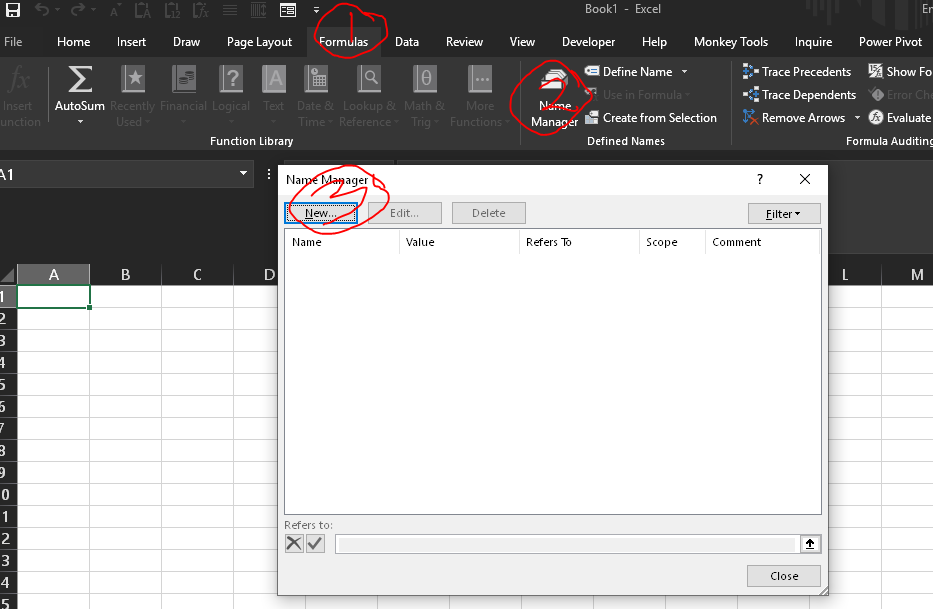Open the Customize Quick Access Toolbar arrow

(316, 10)
